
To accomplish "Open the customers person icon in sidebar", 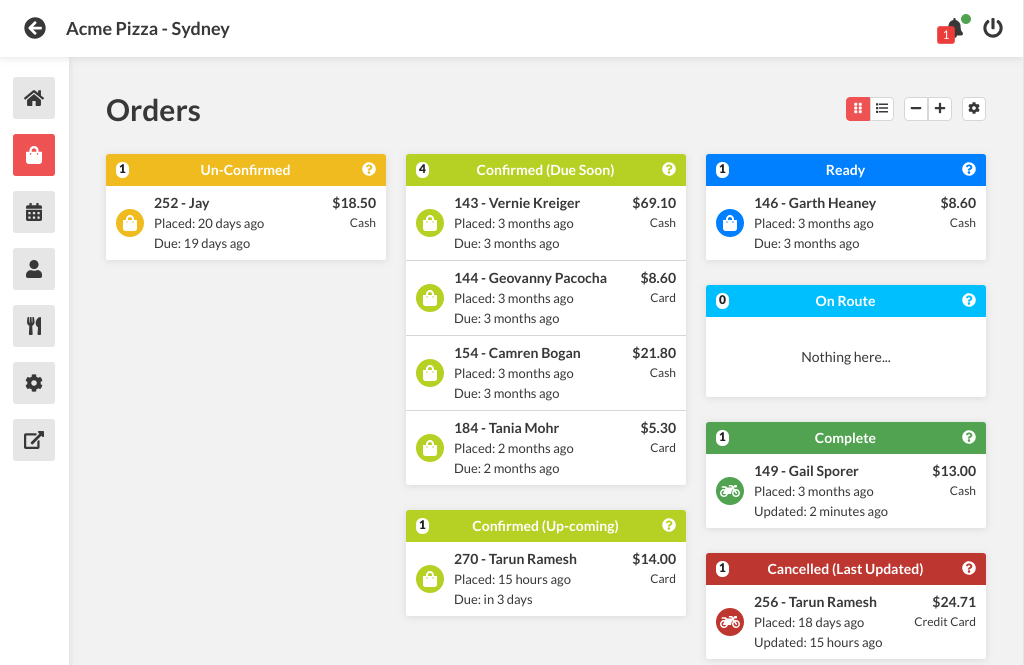I will point(34,269).
